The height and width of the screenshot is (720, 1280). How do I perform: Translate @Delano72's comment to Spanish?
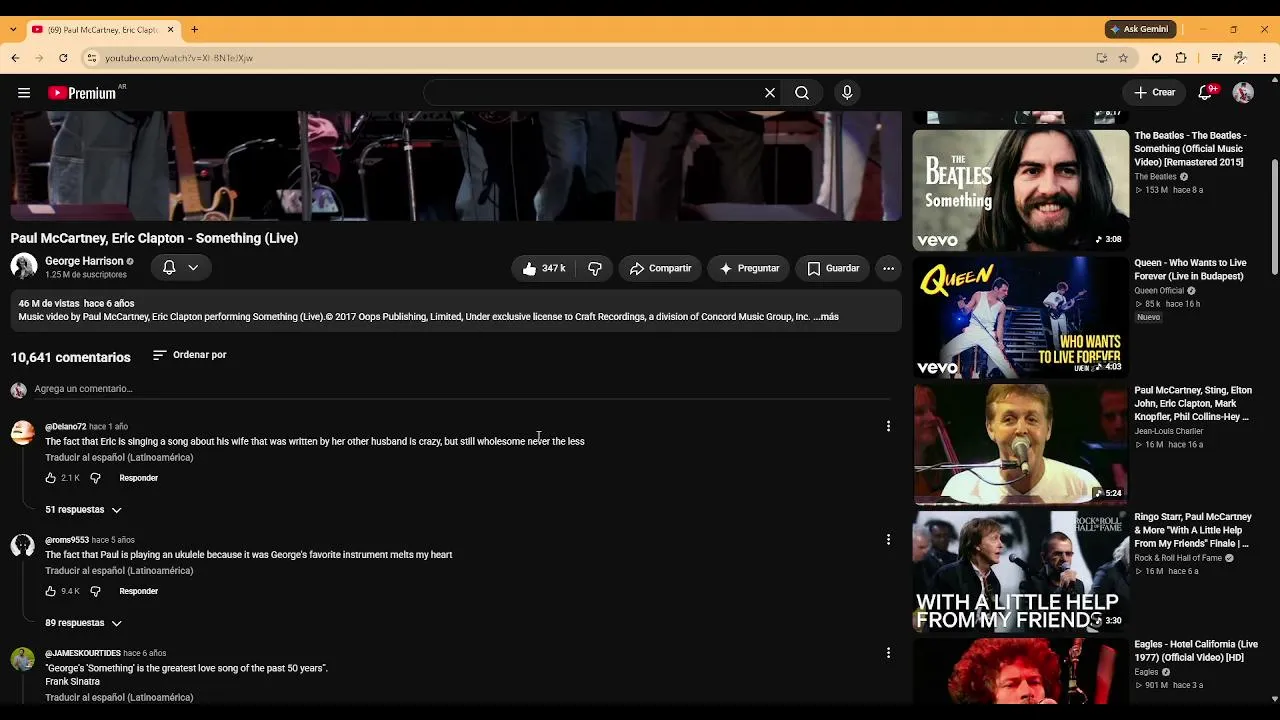tap(119, 458)
